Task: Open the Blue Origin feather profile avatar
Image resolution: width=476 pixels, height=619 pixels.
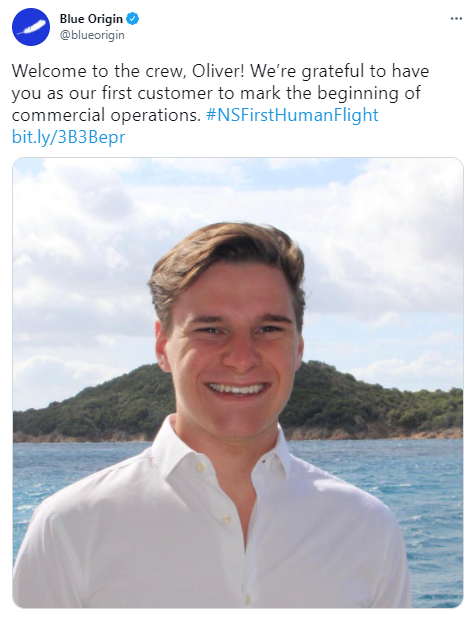Action: [x=31, y=27]
